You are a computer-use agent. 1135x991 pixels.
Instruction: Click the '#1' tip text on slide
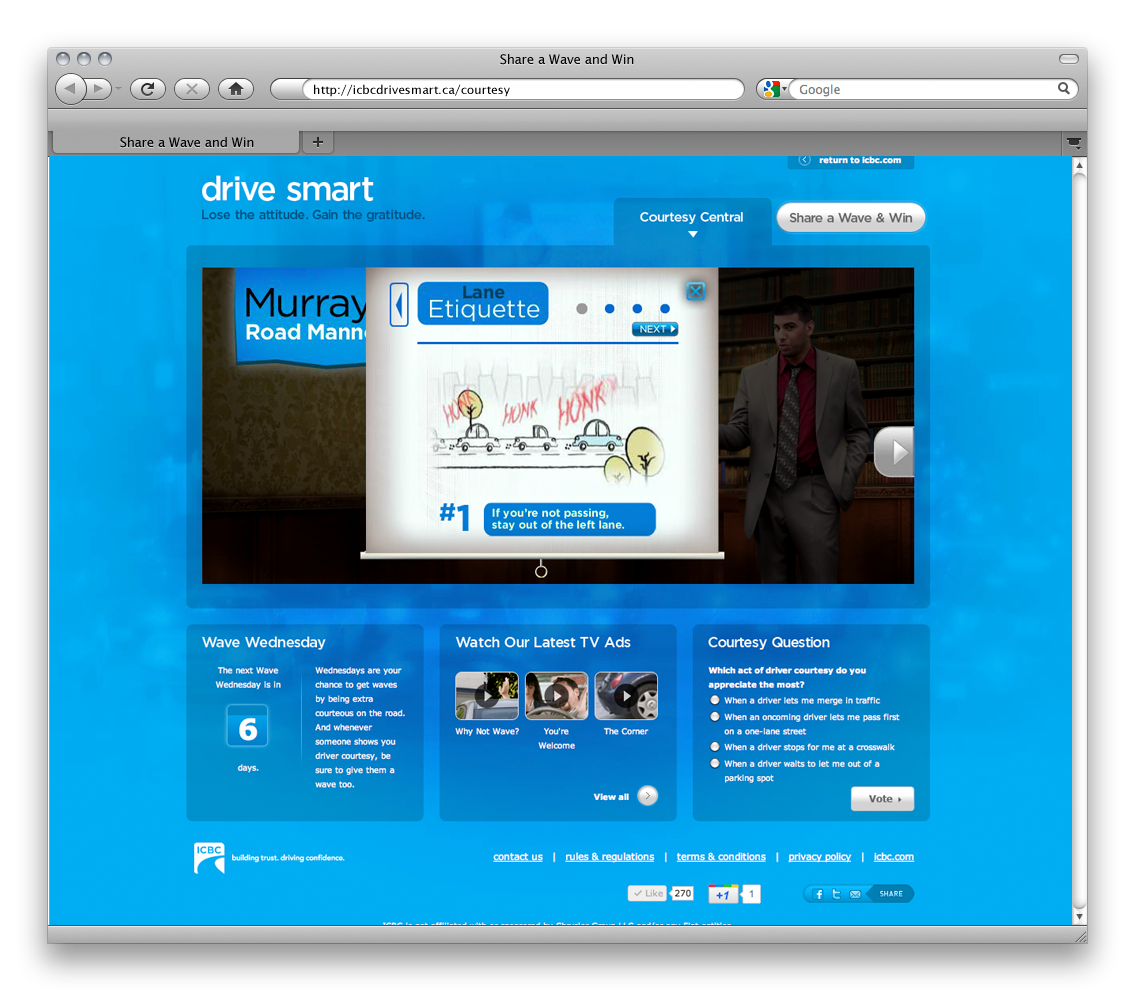point(455,516)
